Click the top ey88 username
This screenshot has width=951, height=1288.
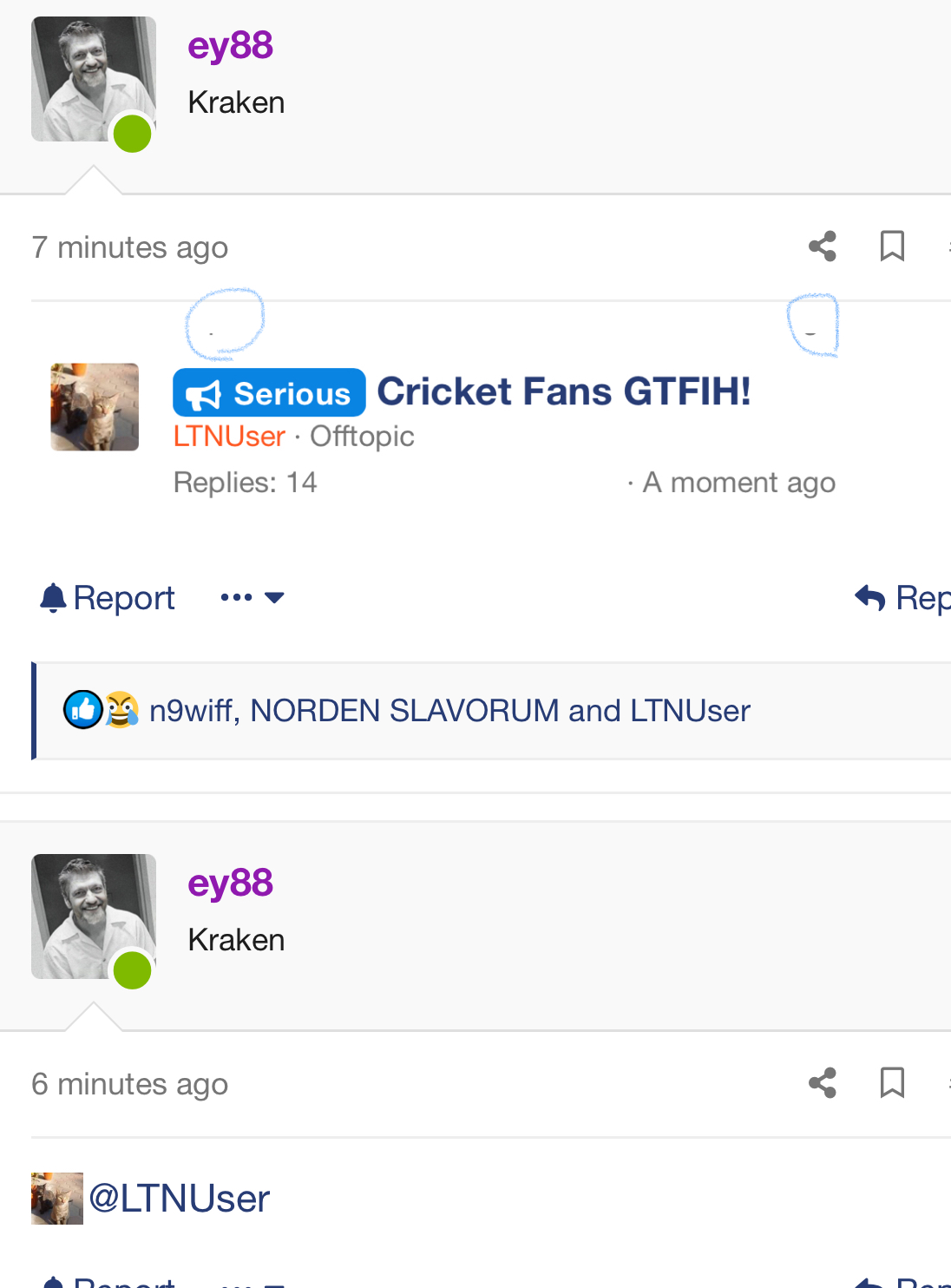[230, 46]
